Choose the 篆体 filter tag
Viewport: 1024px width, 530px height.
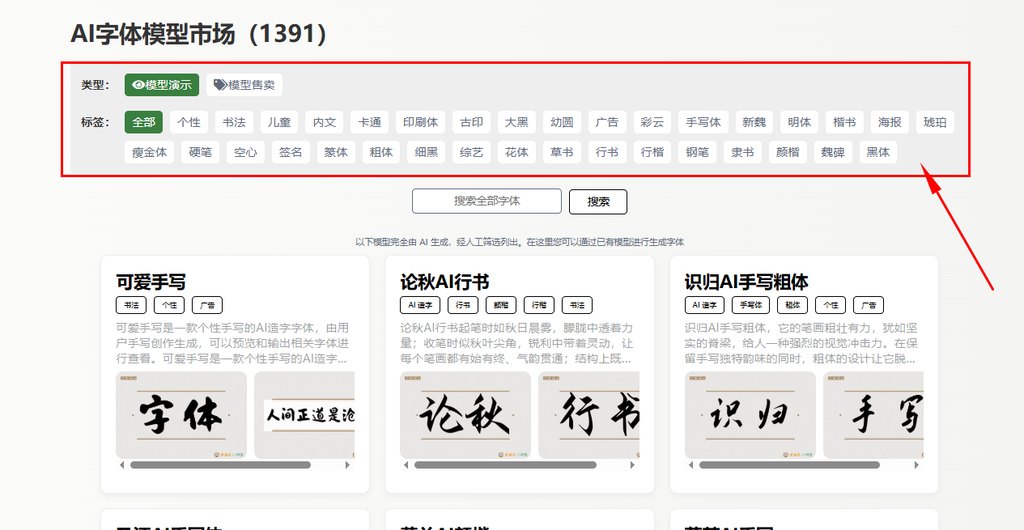[x=336, y=152]
